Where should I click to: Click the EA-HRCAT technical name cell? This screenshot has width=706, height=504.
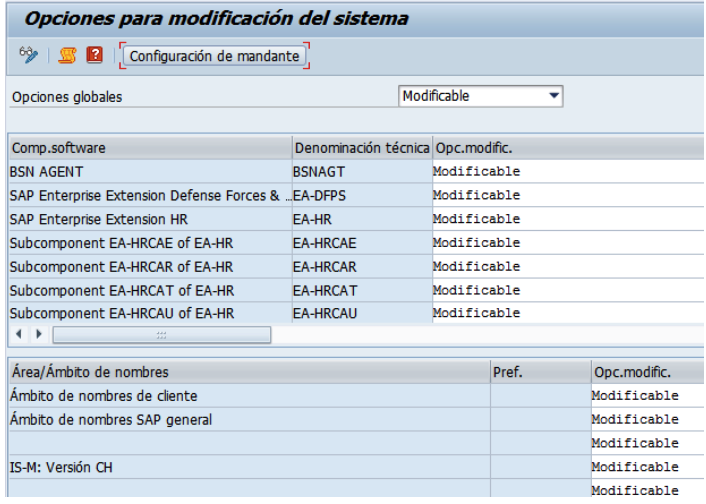click(x=362, y=291)
